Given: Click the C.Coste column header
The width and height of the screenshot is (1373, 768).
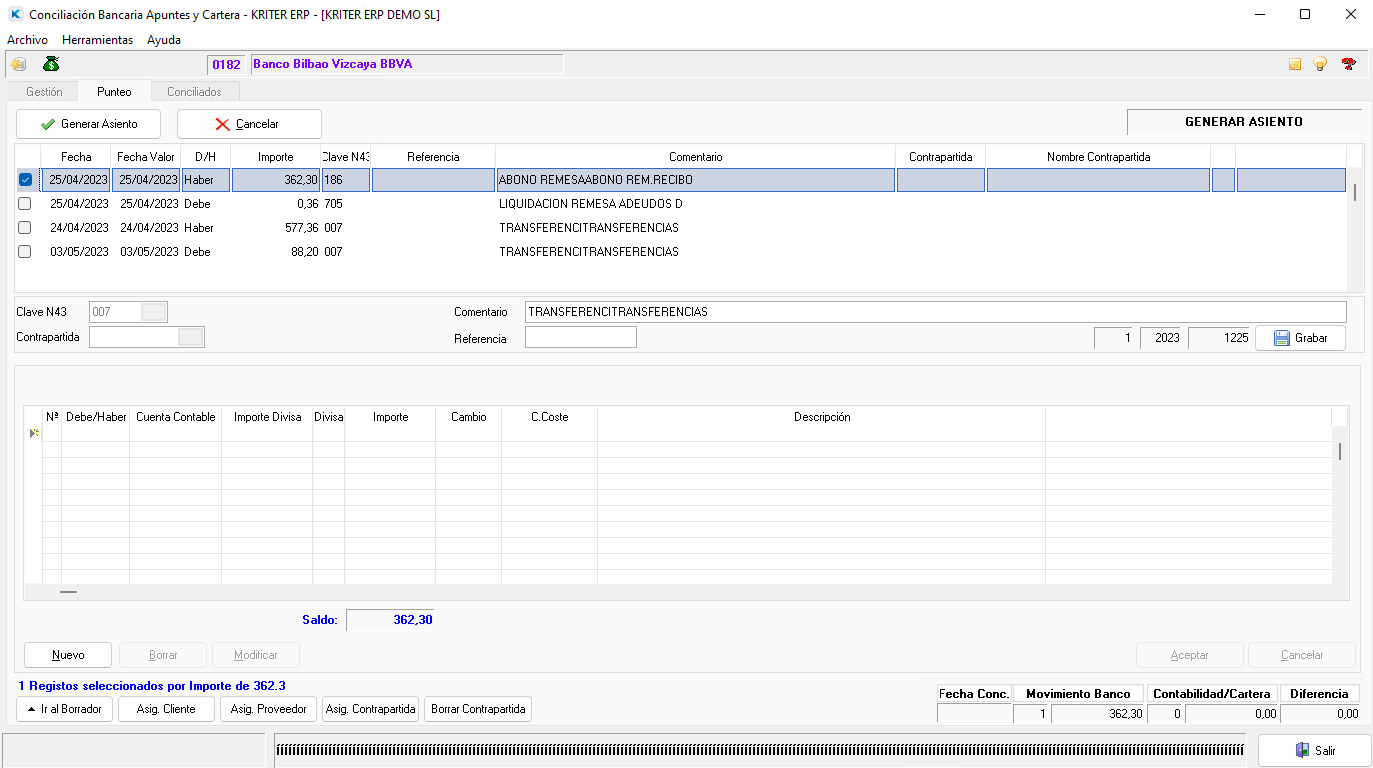Looking at the screenshot, I should 550,417.
